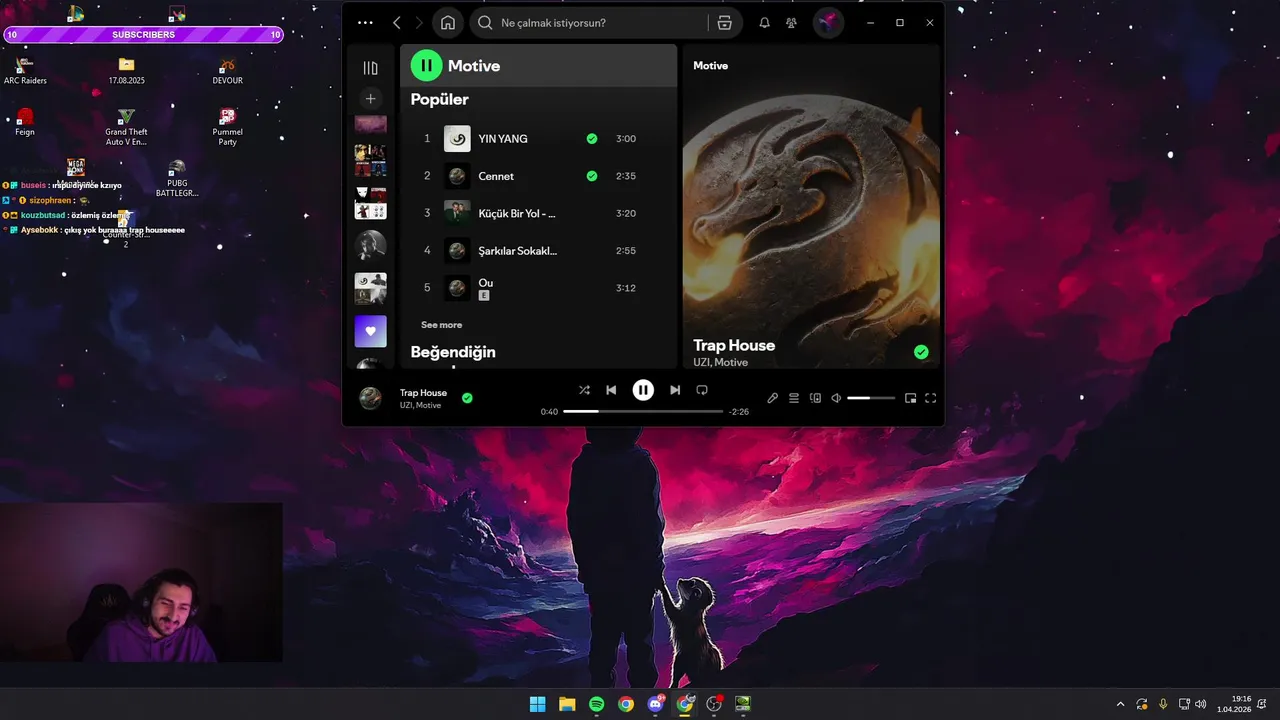Viewport: 1280px width, 720px height.
Task: Open DEVOUR desktop shortcut
Action: click(227, 71)
